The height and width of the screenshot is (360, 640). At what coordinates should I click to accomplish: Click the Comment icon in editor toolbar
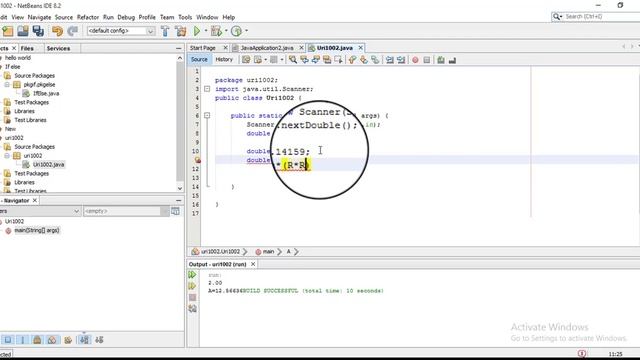pos(440,60)
